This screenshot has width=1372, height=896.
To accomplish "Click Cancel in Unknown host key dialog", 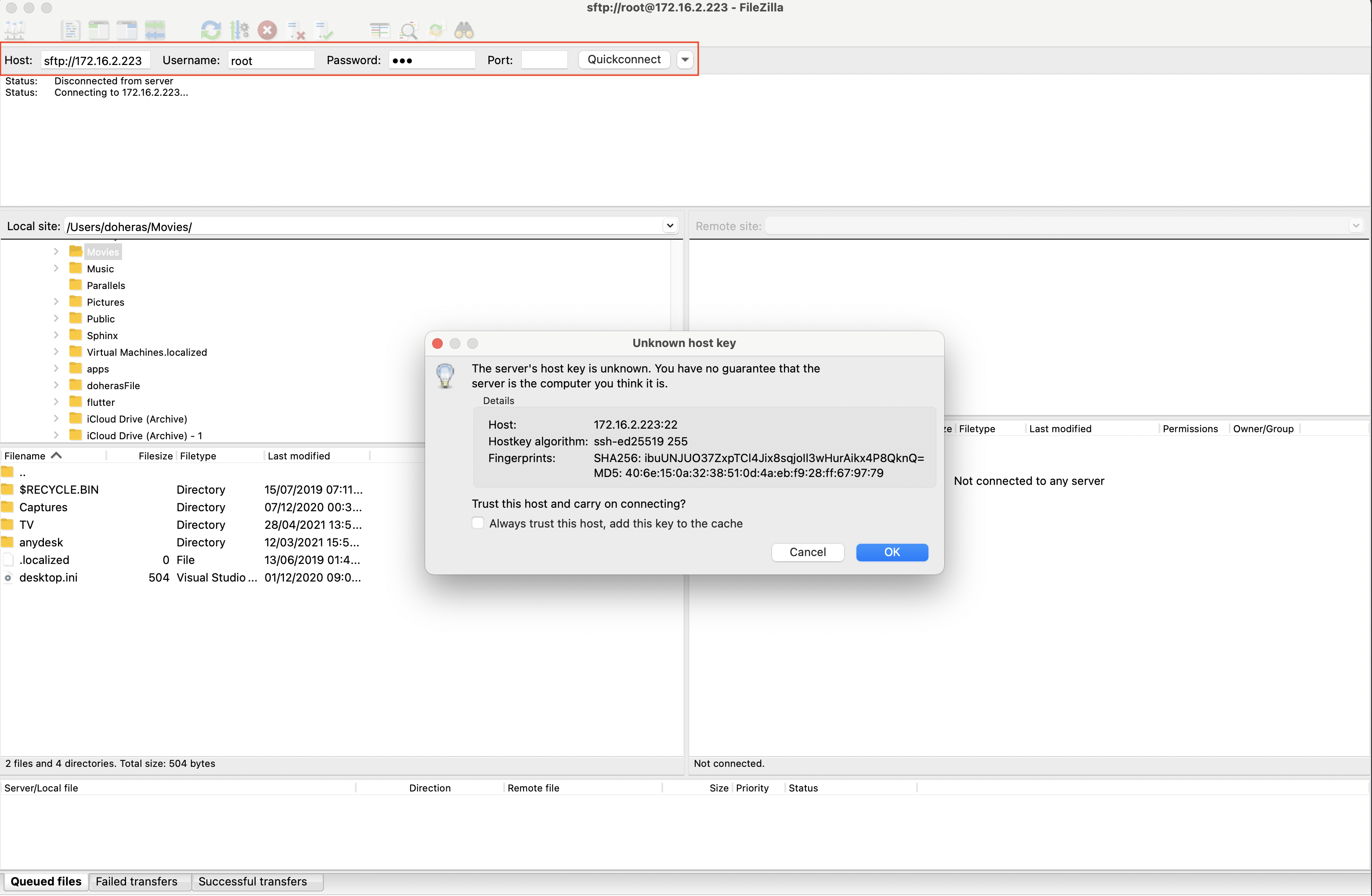I will pos(808,553).
